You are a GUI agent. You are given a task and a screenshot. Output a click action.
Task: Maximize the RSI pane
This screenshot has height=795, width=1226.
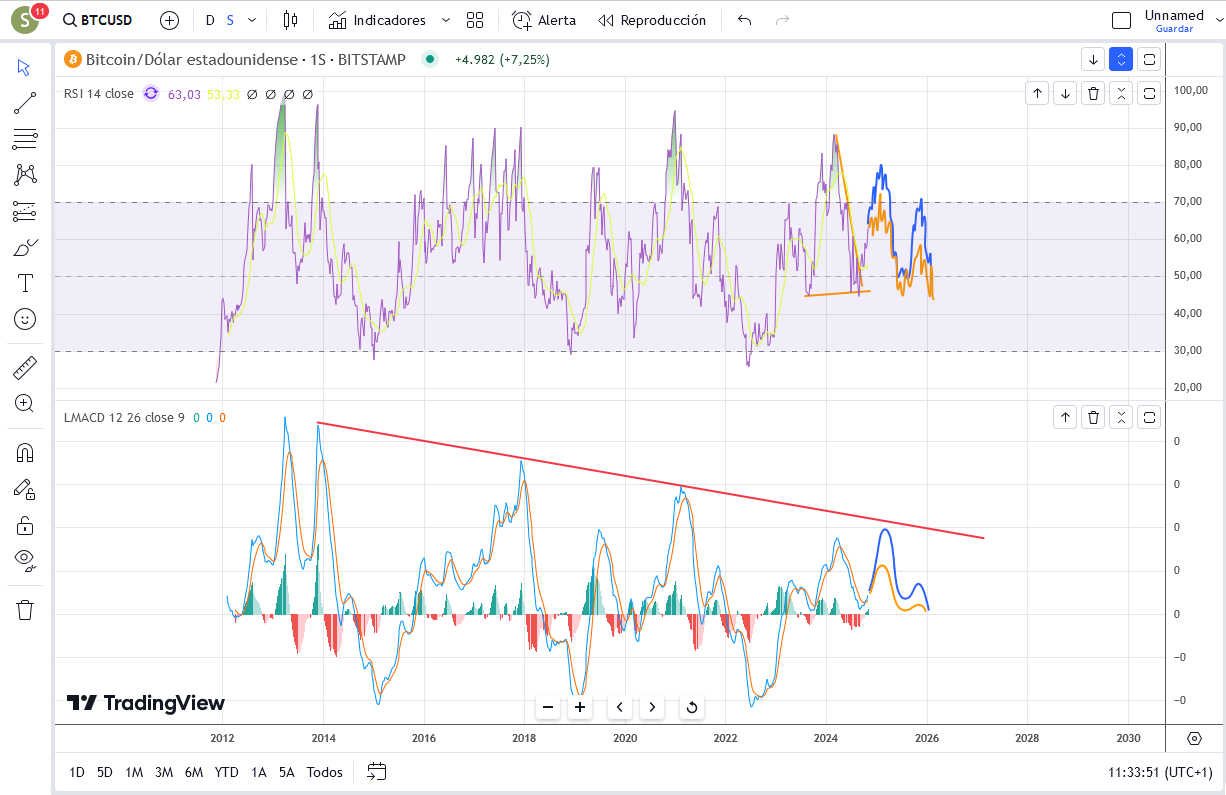(1150, 93)
